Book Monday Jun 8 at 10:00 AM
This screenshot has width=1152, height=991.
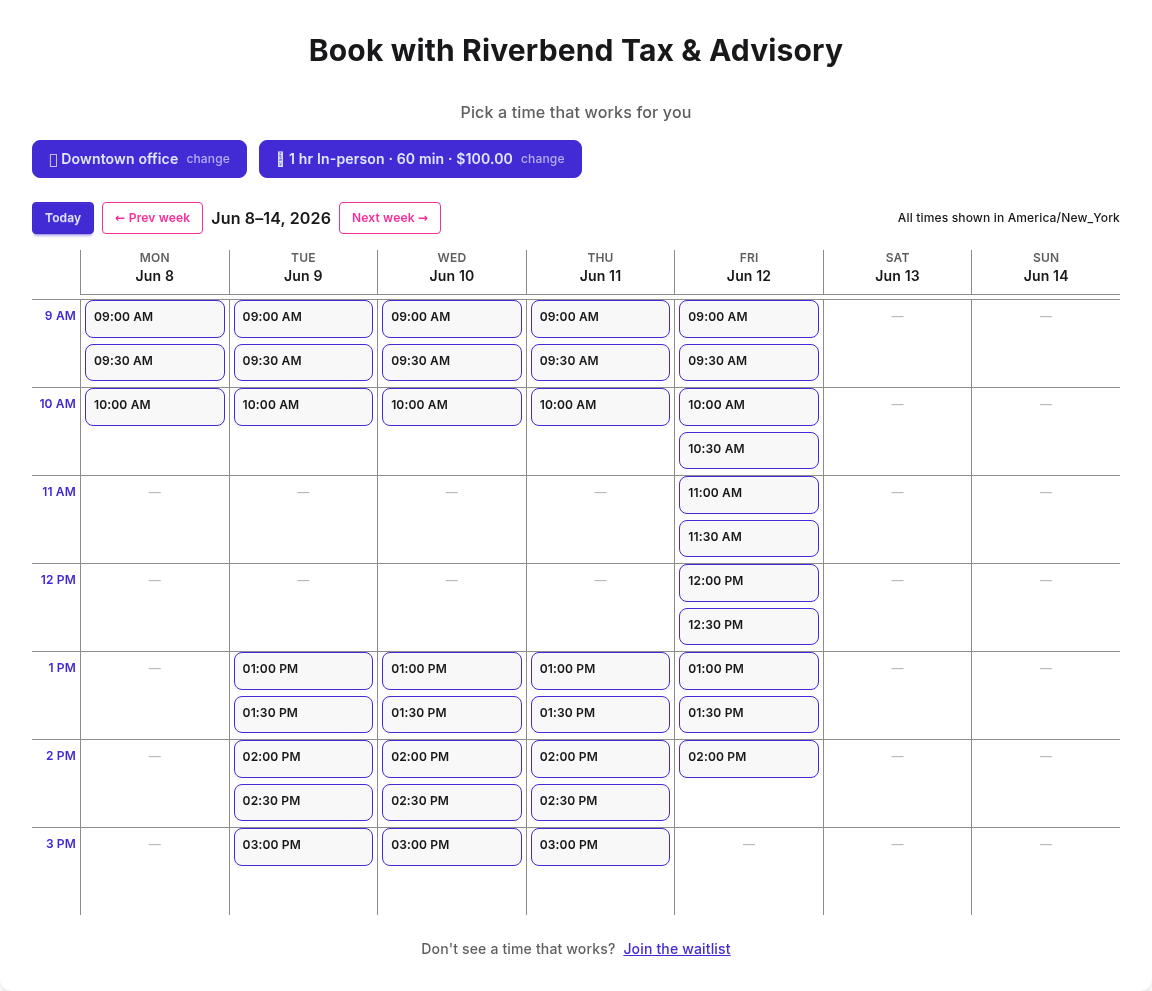(155, 406)
